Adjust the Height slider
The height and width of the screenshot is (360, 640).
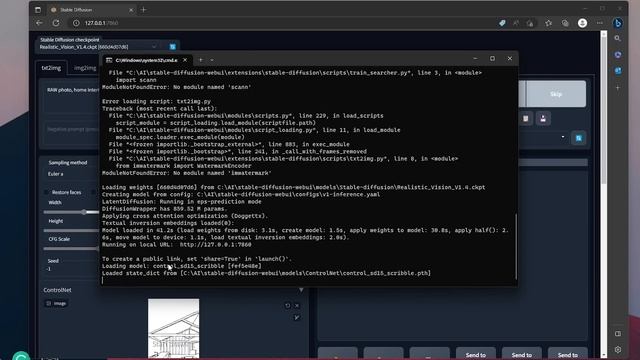pos(71,230)
